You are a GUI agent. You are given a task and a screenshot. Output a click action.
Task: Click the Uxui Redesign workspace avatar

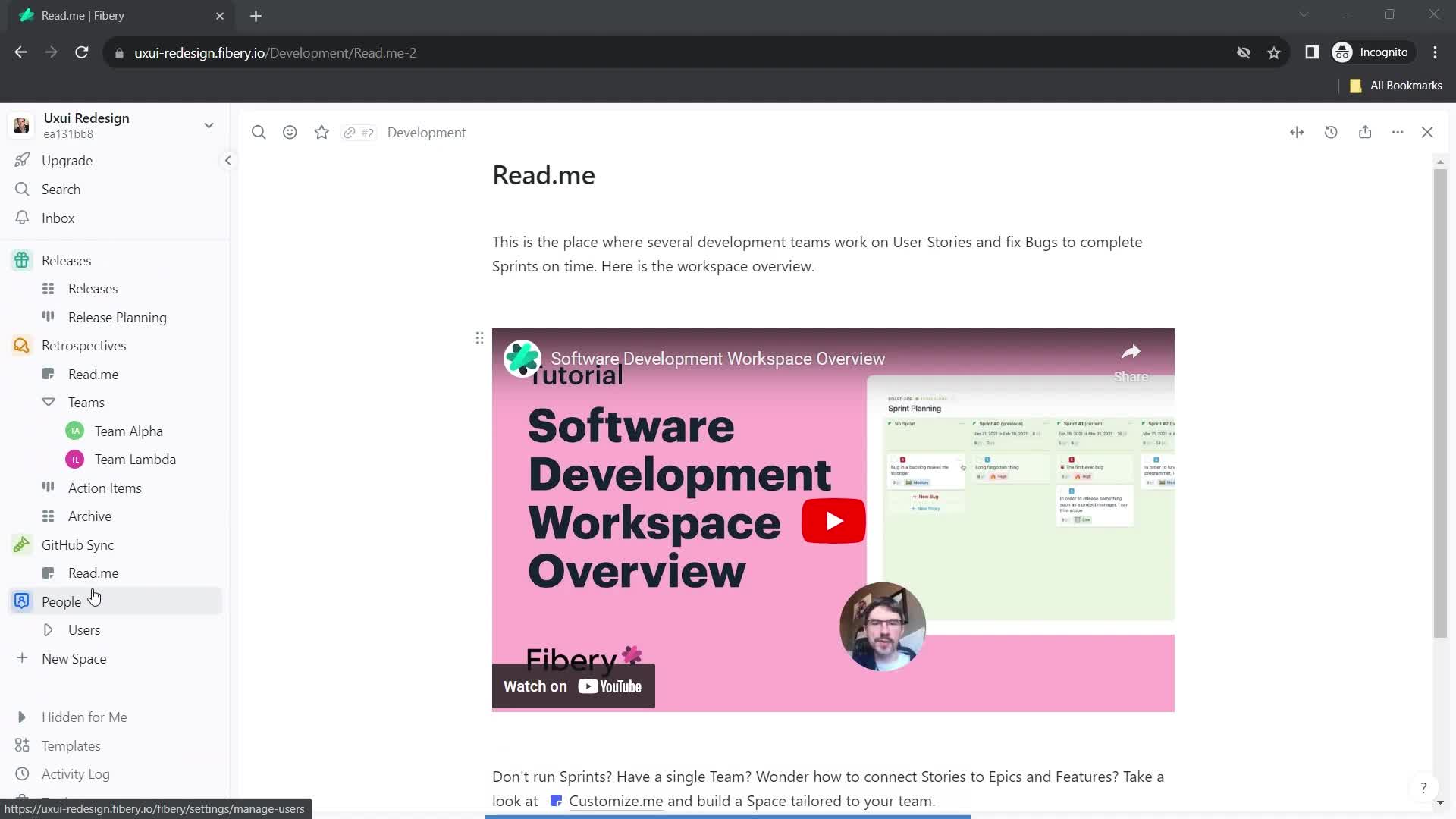coord(21,126)
